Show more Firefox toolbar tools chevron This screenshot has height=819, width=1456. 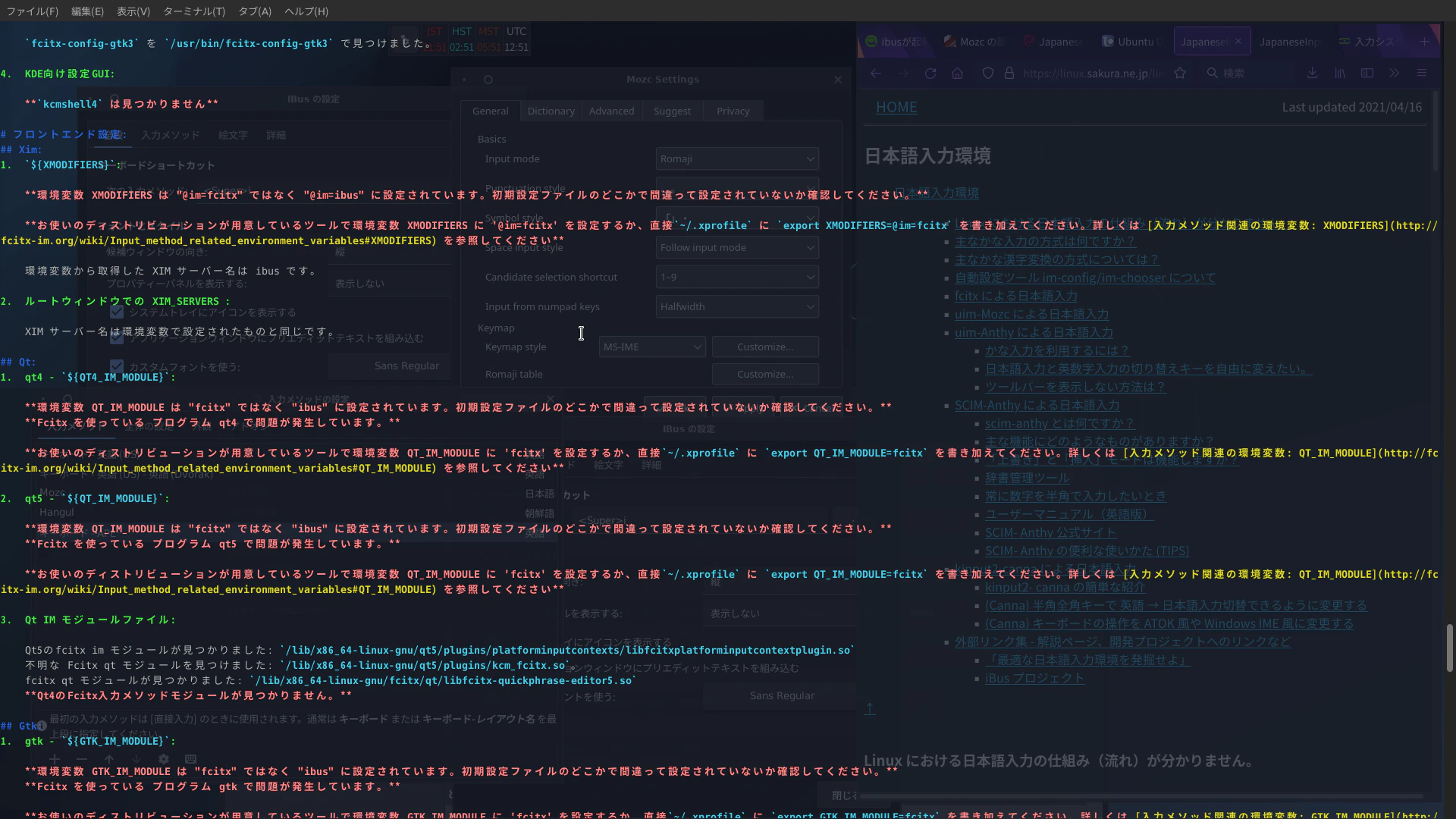[x=1395, y=74]
